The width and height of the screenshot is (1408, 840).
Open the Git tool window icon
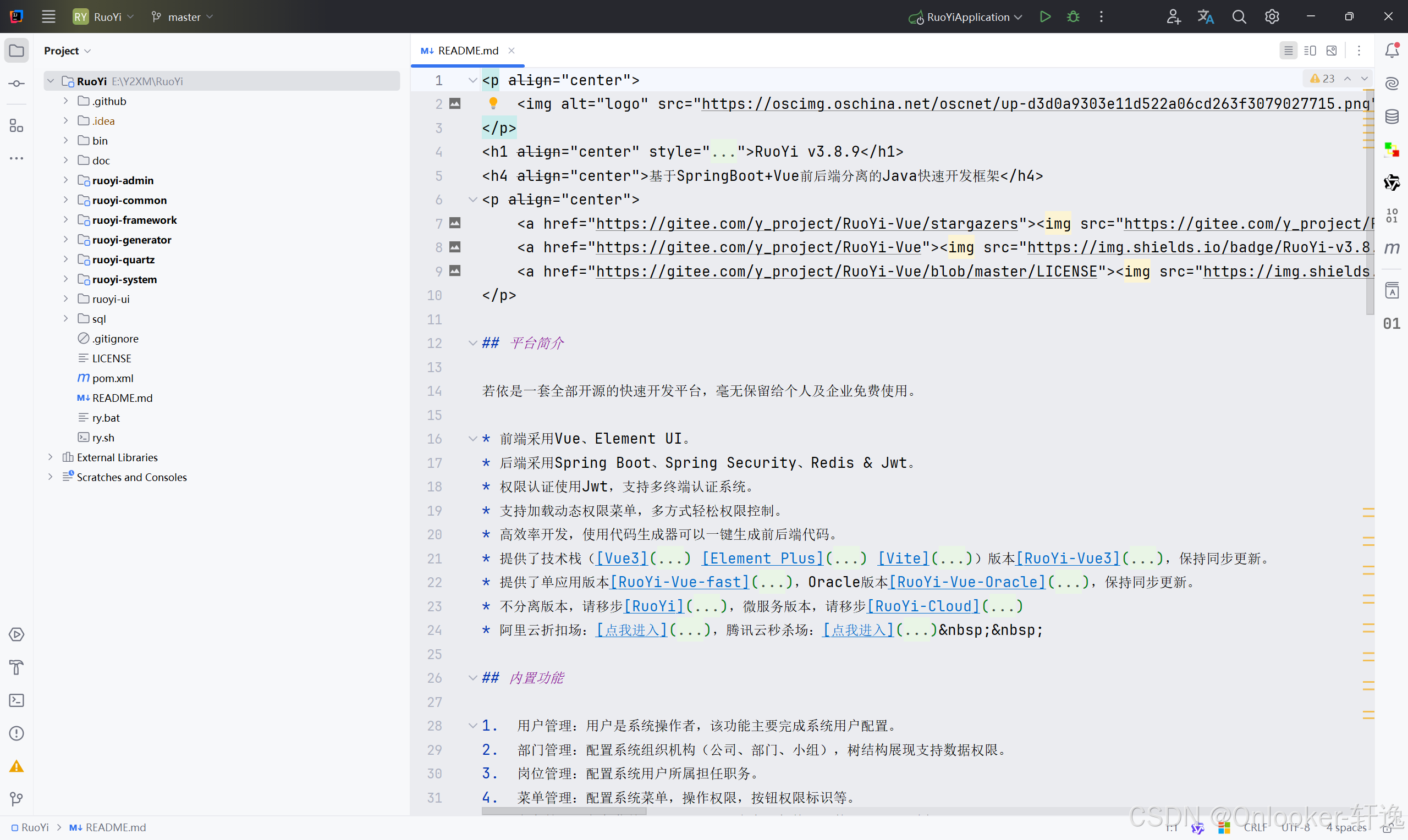tap(16, 799)
